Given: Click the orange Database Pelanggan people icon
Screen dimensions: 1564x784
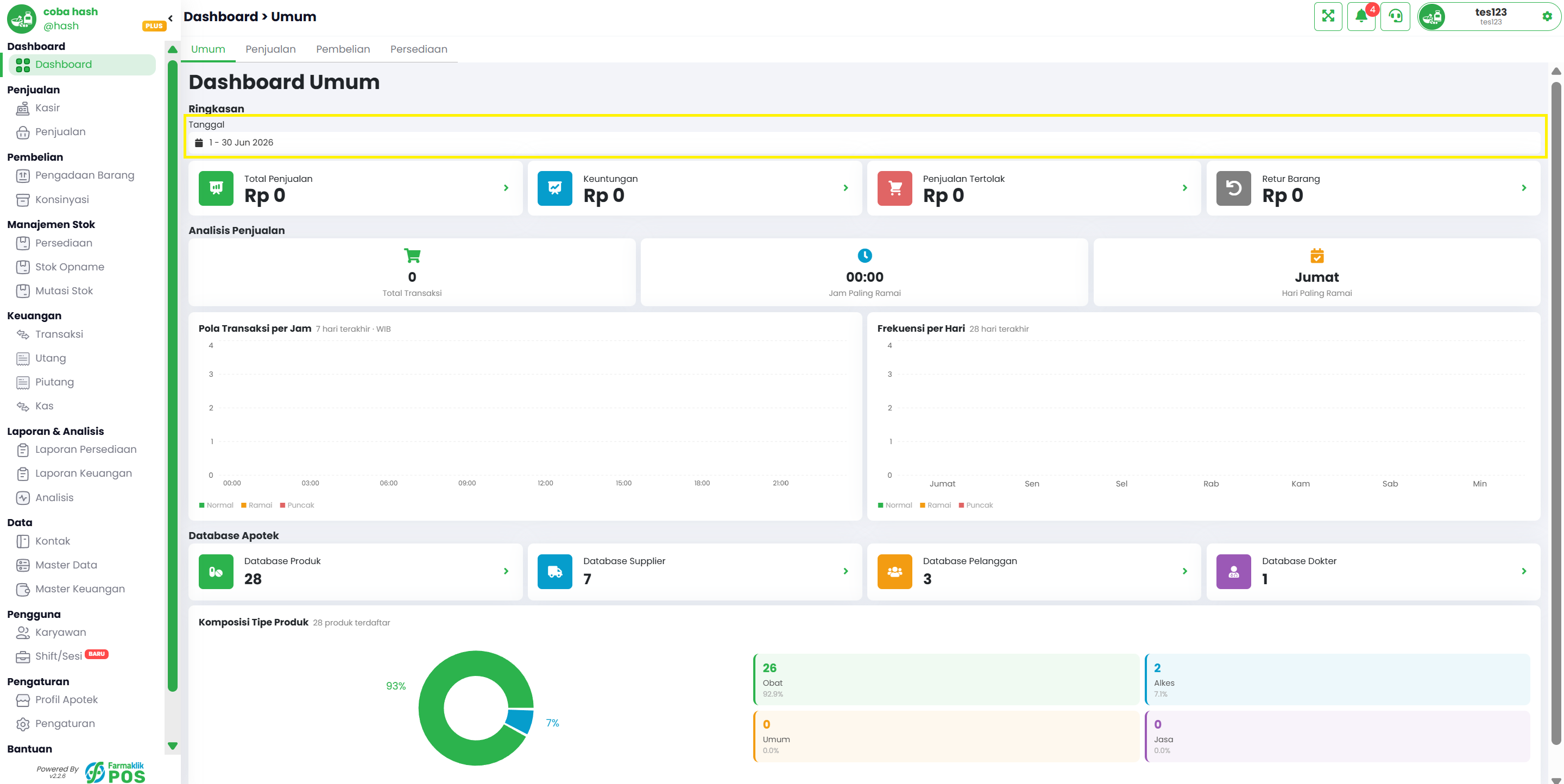Looking at the screenshot, I should [894, 572].
